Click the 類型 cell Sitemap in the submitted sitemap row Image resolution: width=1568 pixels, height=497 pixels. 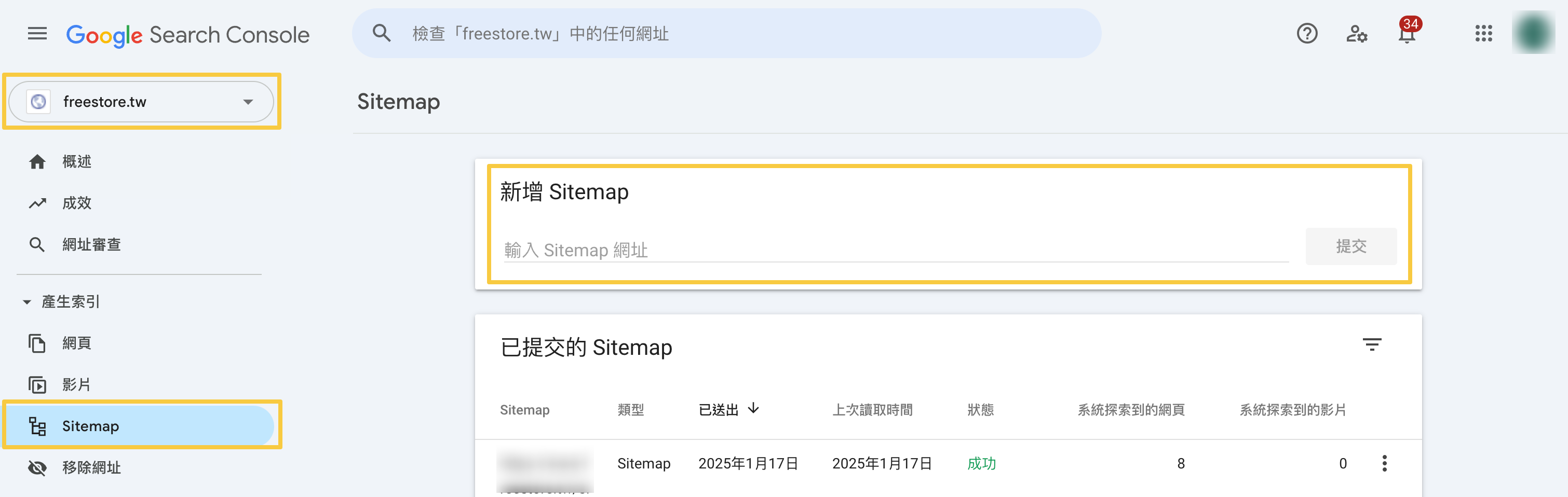coord(644,464)
